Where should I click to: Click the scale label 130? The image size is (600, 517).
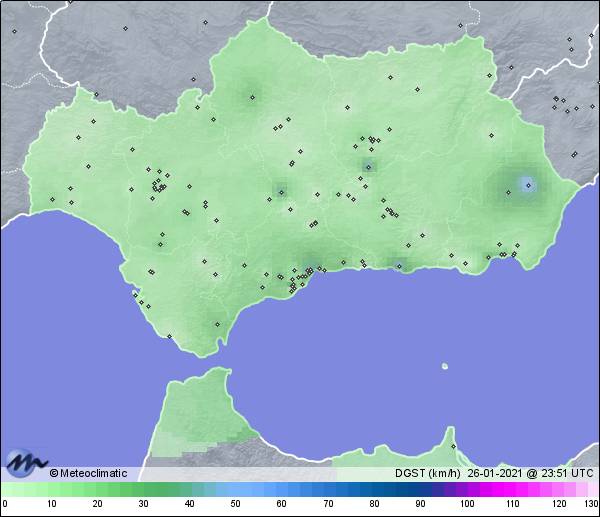[592, 504]
